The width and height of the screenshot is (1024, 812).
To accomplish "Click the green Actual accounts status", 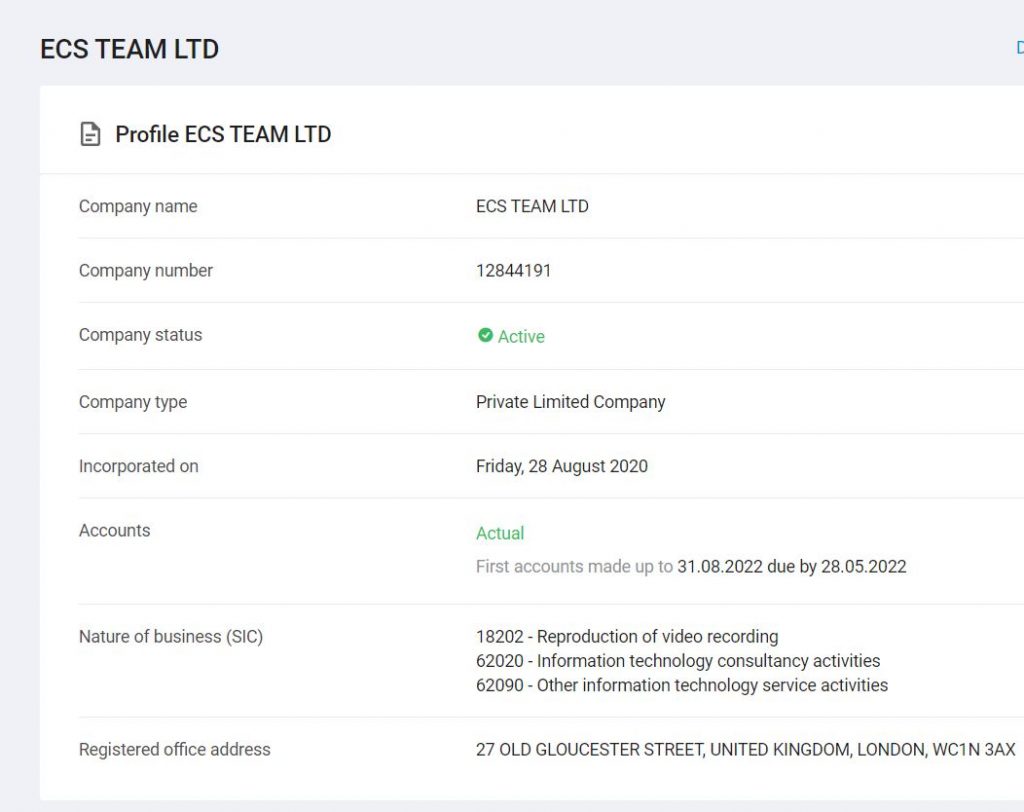I will click(x=500, y=533).
